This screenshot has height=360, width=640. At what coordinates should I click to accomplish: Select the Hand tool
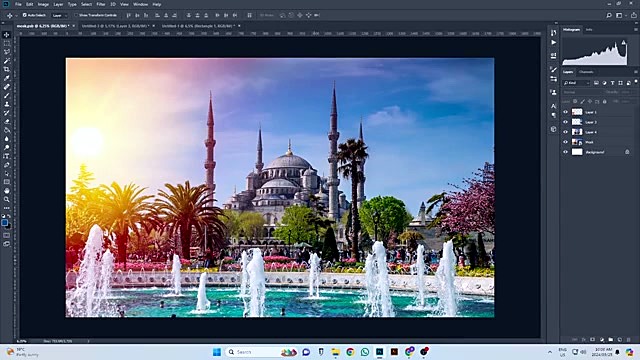point(7,191)
